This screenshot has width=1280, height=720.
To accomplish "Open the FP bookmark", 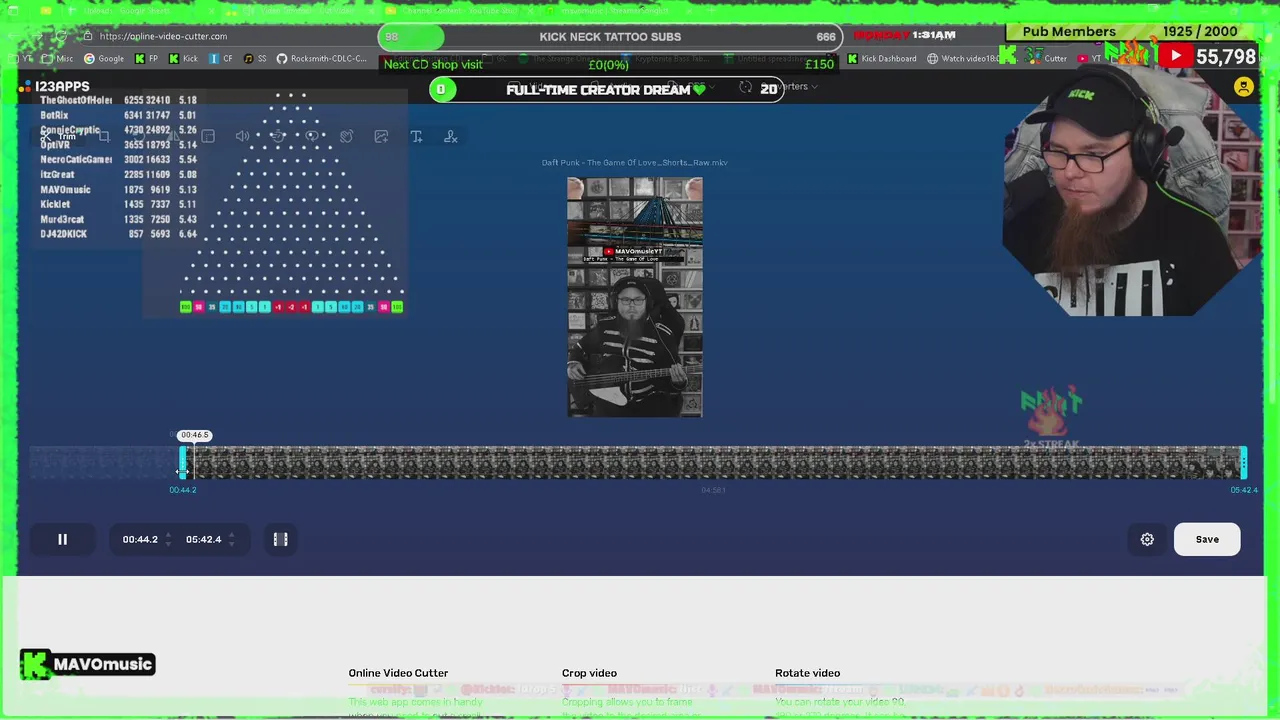I will pos(146,59).
